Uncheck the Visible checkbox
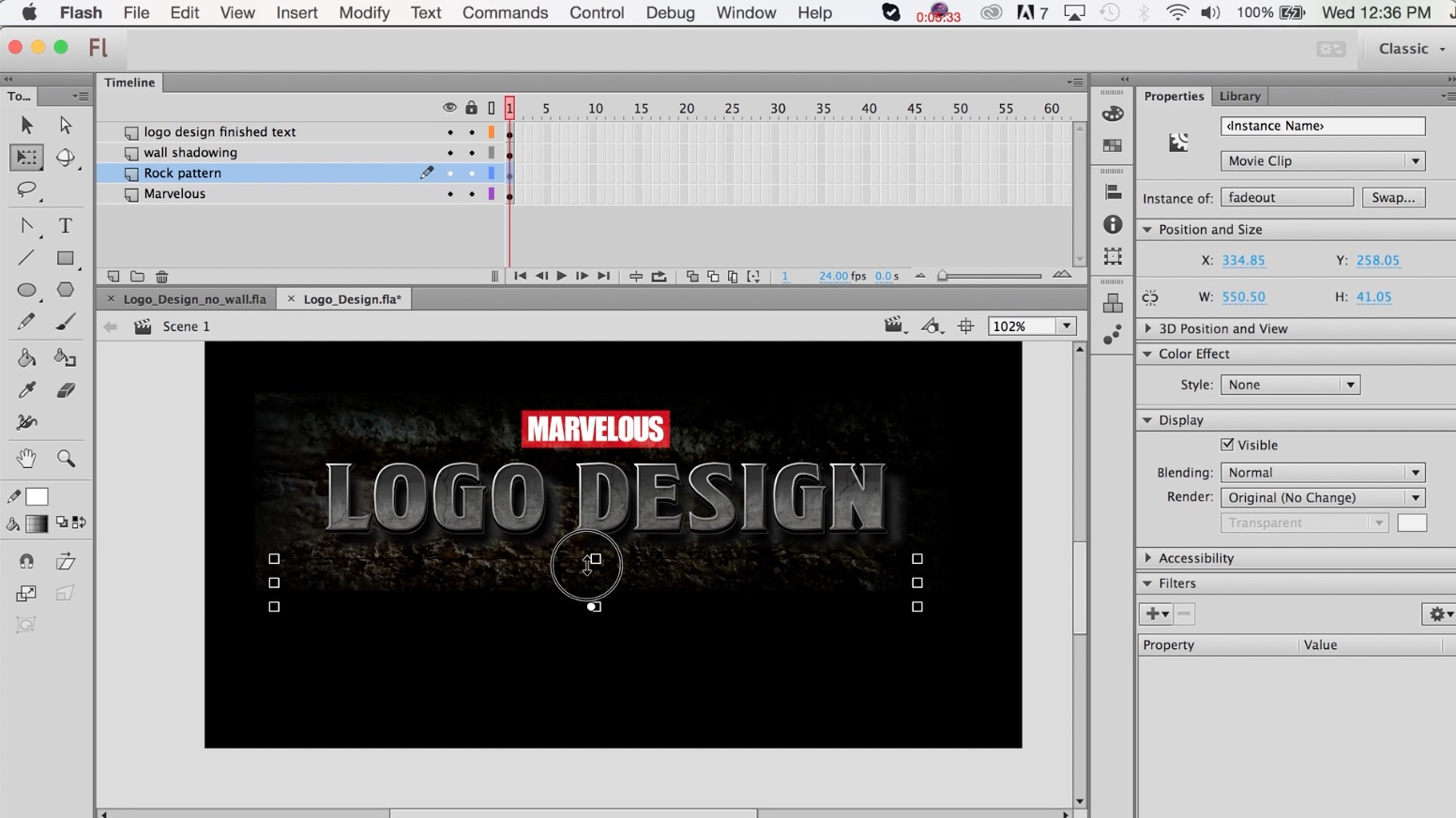 point(1227,445)
